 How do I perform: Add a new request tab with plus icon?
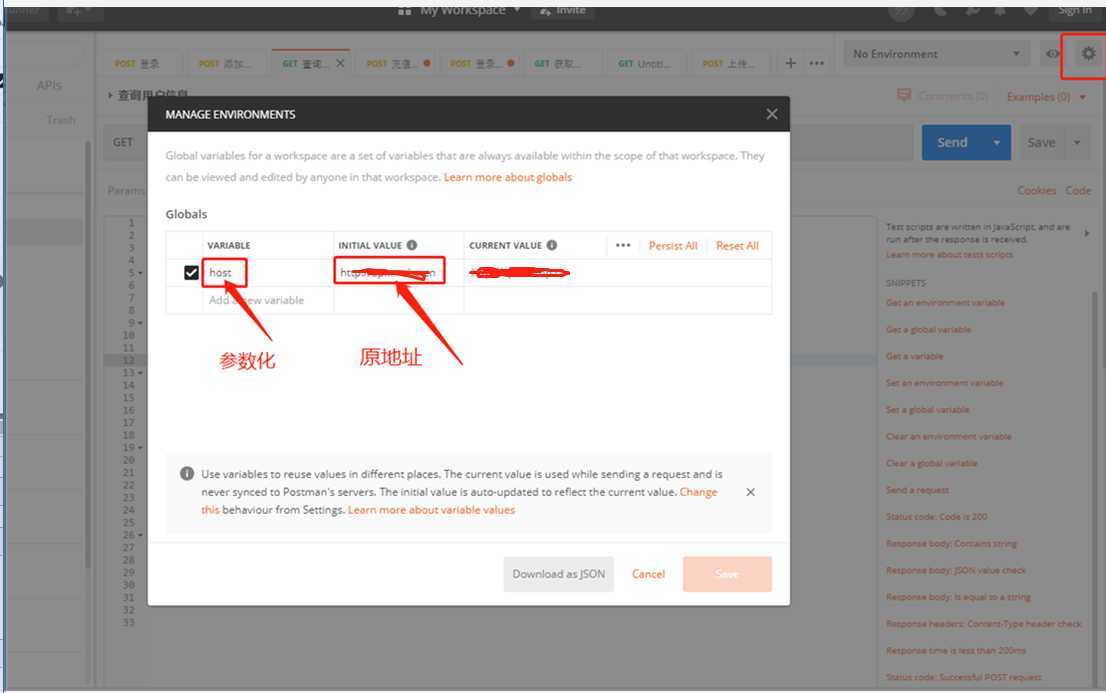pyautogui.click(x=791, y=63)
